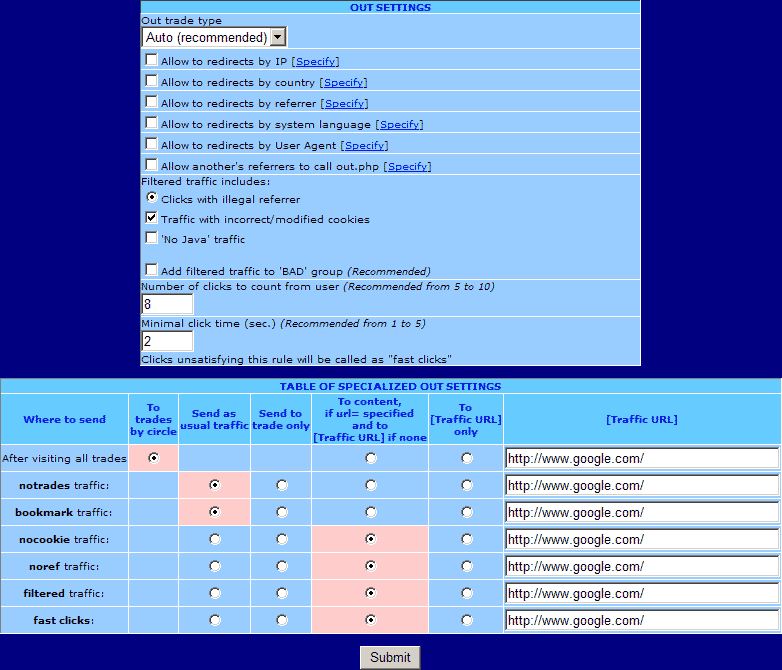Viewport: 782px width, 670px height.
Task: Open Specify link for out.php referrers
Action: coord(407,166)
